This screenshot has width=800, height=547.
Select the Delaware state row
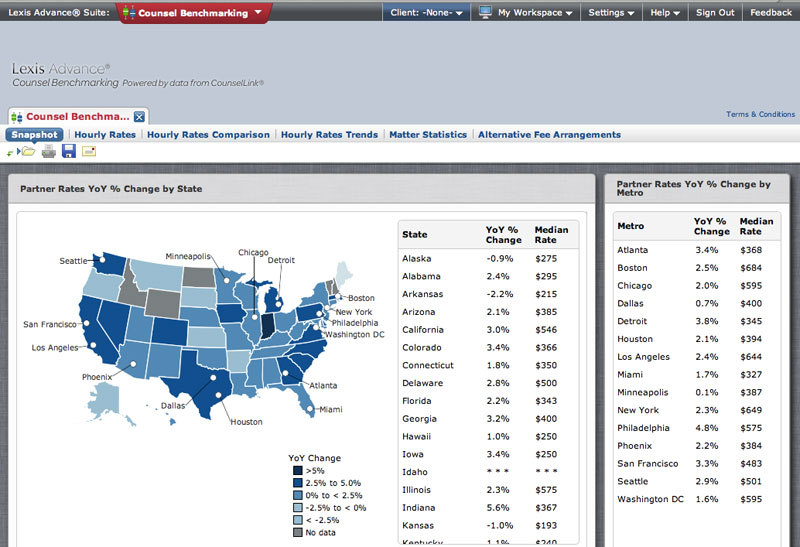point(488,383)
